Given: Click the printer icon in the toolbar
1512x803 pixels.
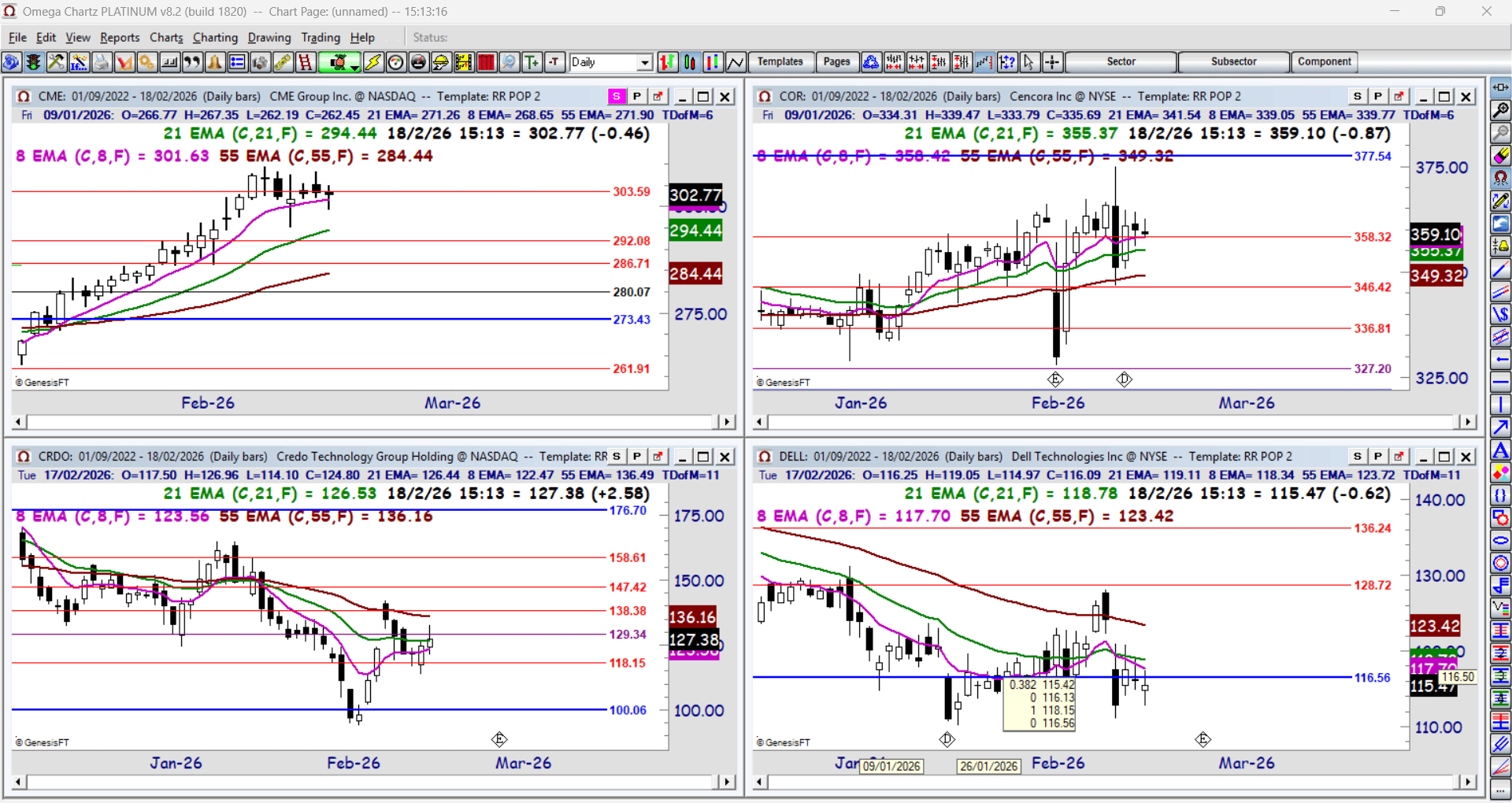Looking at the screenshot, I should (102, 62).
